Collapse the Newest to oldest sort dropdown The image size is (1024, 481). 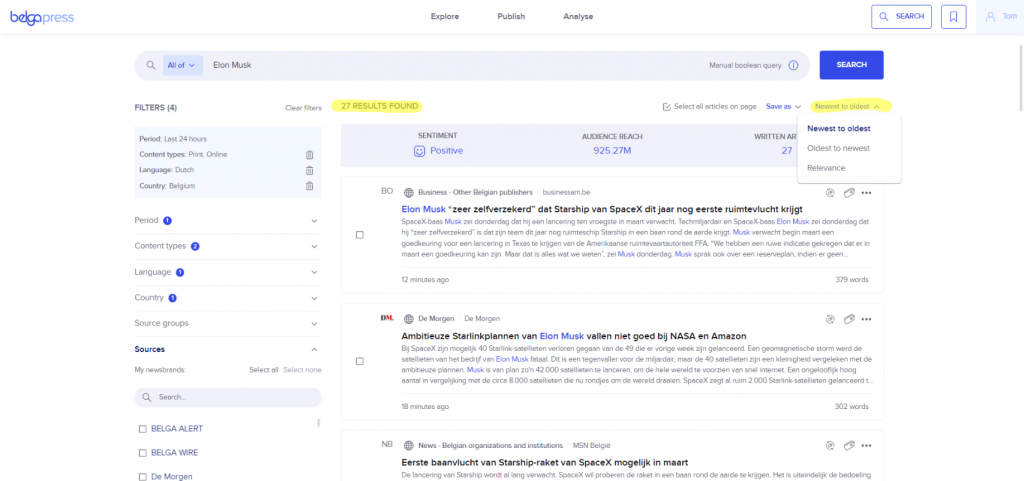coord(848,106)
